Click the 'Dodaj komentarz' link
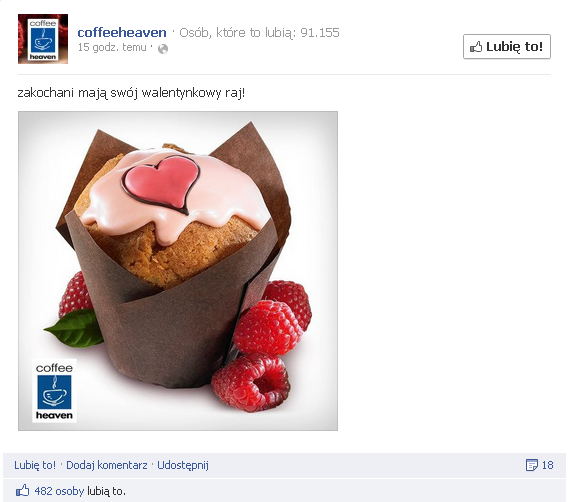Image resolution: width=568 pixels, height=502 pixels. 106,465
